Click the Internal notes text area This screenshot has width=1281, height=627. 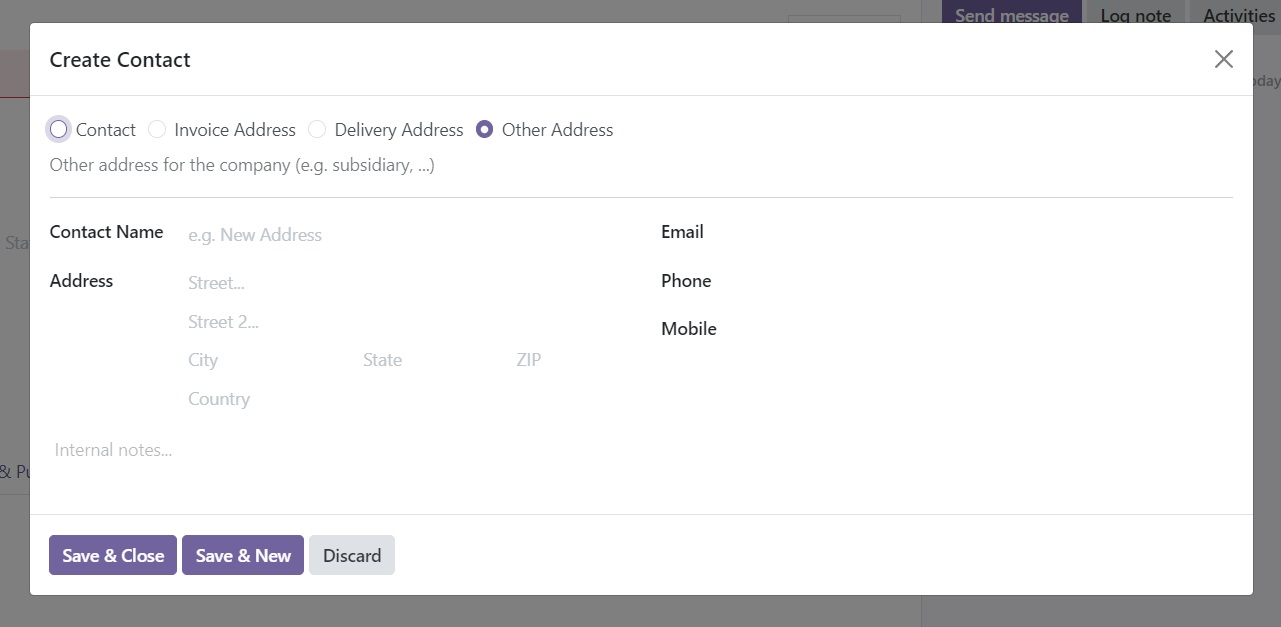[641, 450]
